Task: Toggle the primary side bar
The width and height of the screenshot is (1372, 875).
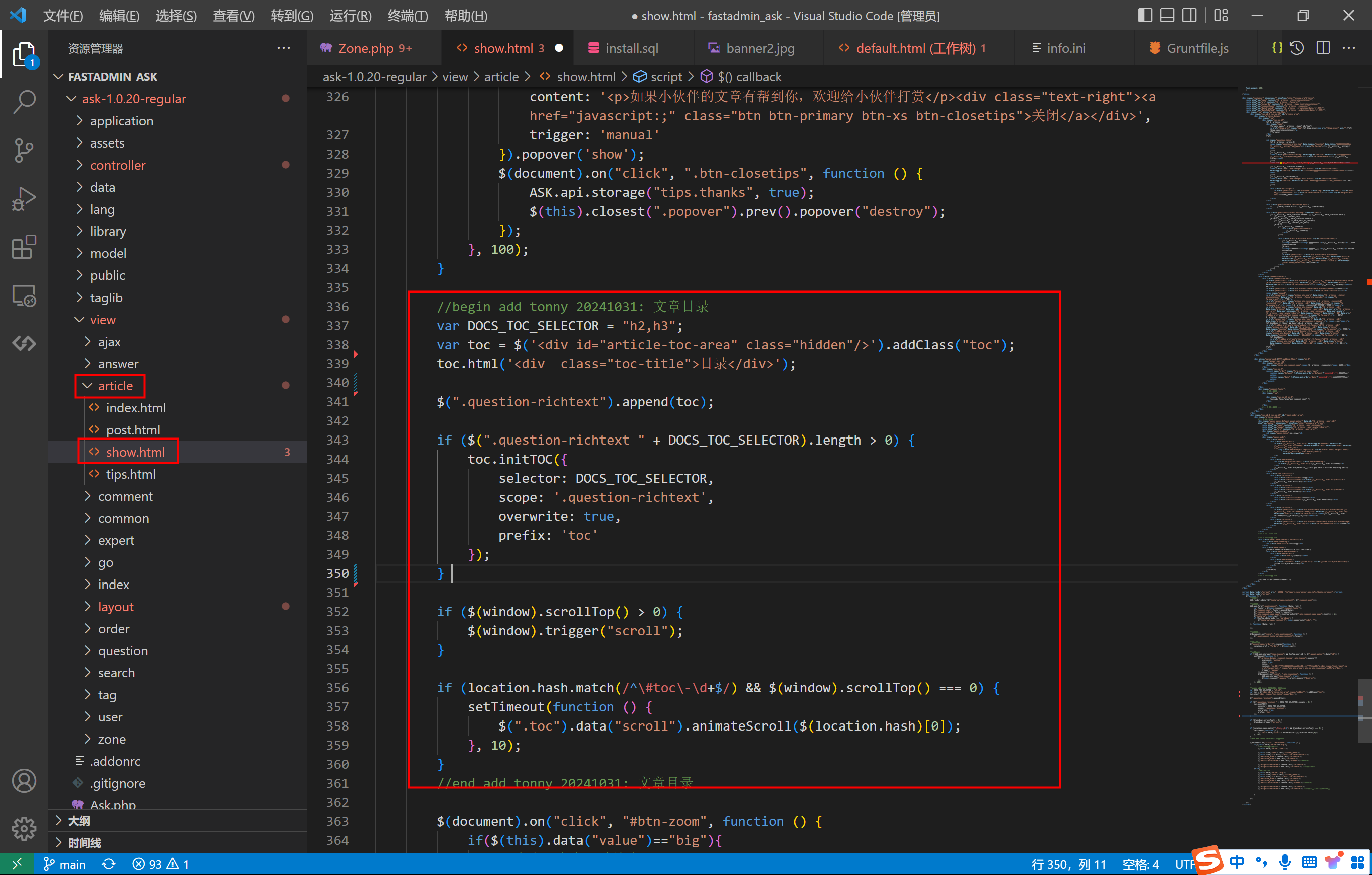Action: [x=1145, y=16]
